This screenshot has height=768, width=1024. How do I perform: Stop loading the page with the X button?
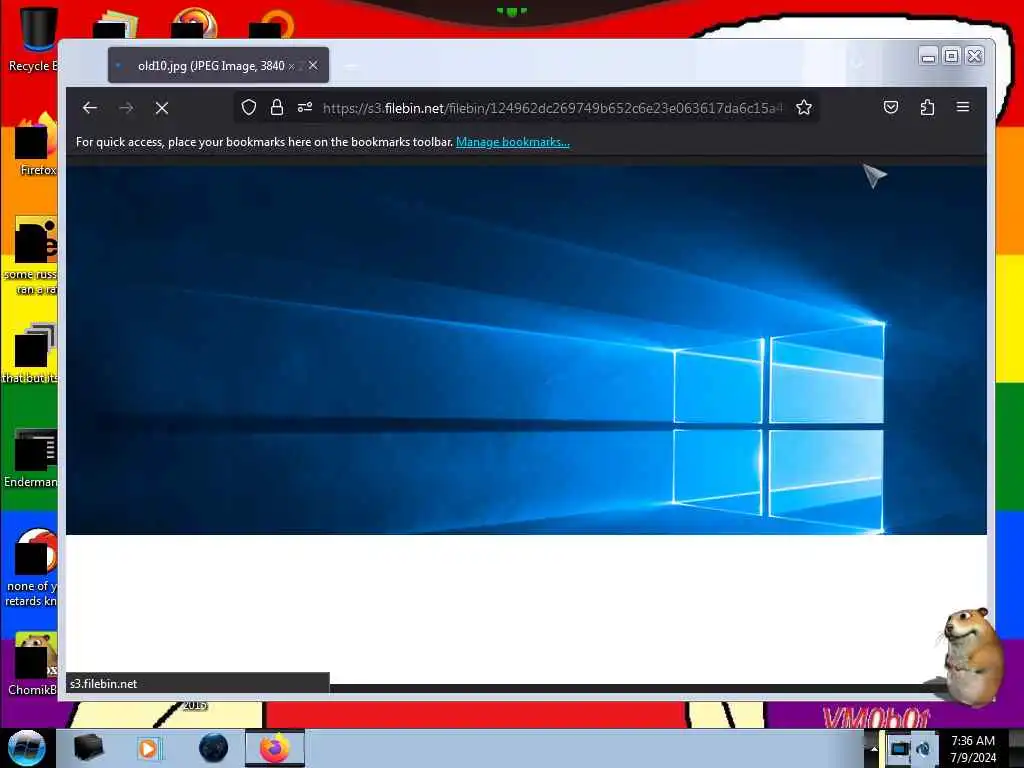tap(162, 108)
